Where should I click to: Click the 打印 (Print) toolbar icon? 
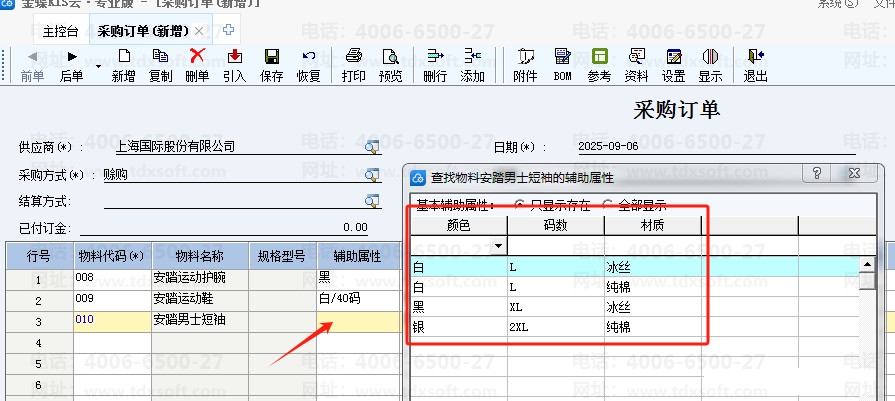(x=353, y=64)
